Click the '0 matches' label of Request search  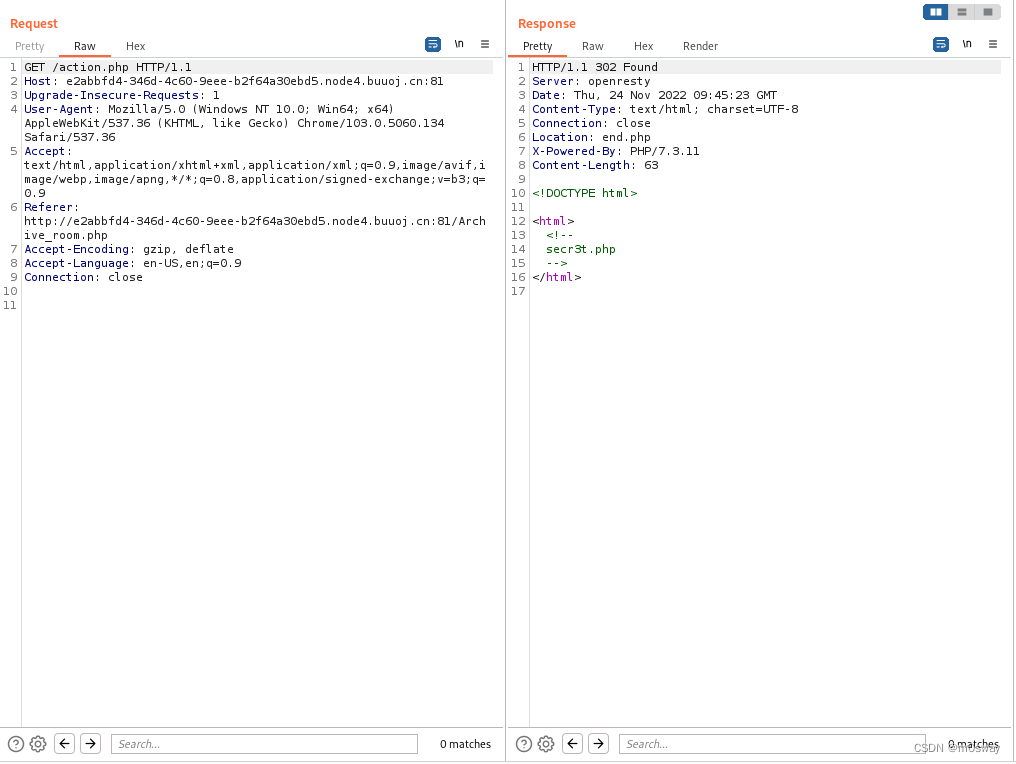[465, 744]
